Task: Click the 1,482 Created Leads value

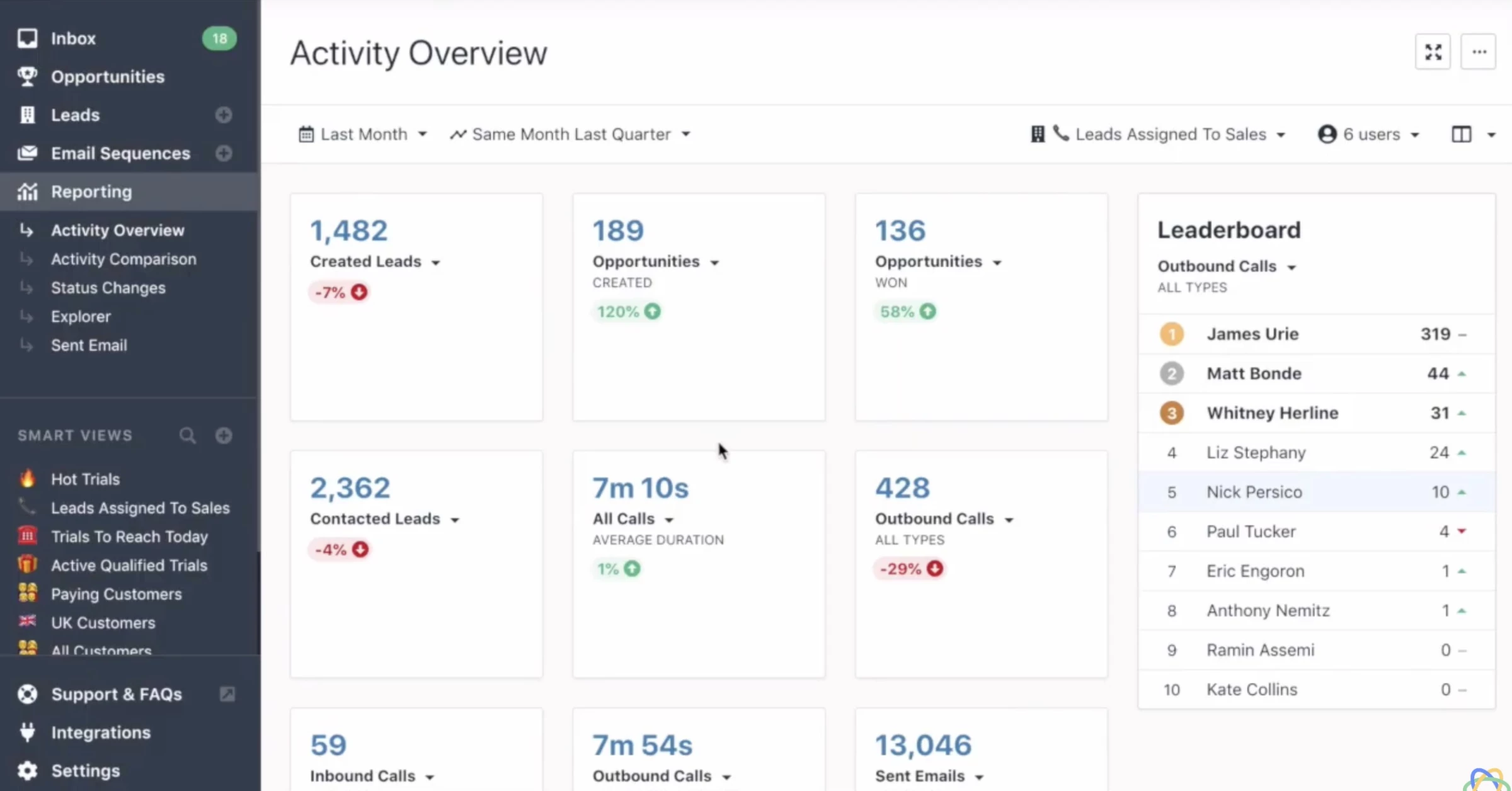Action: (x=348, y=230)
